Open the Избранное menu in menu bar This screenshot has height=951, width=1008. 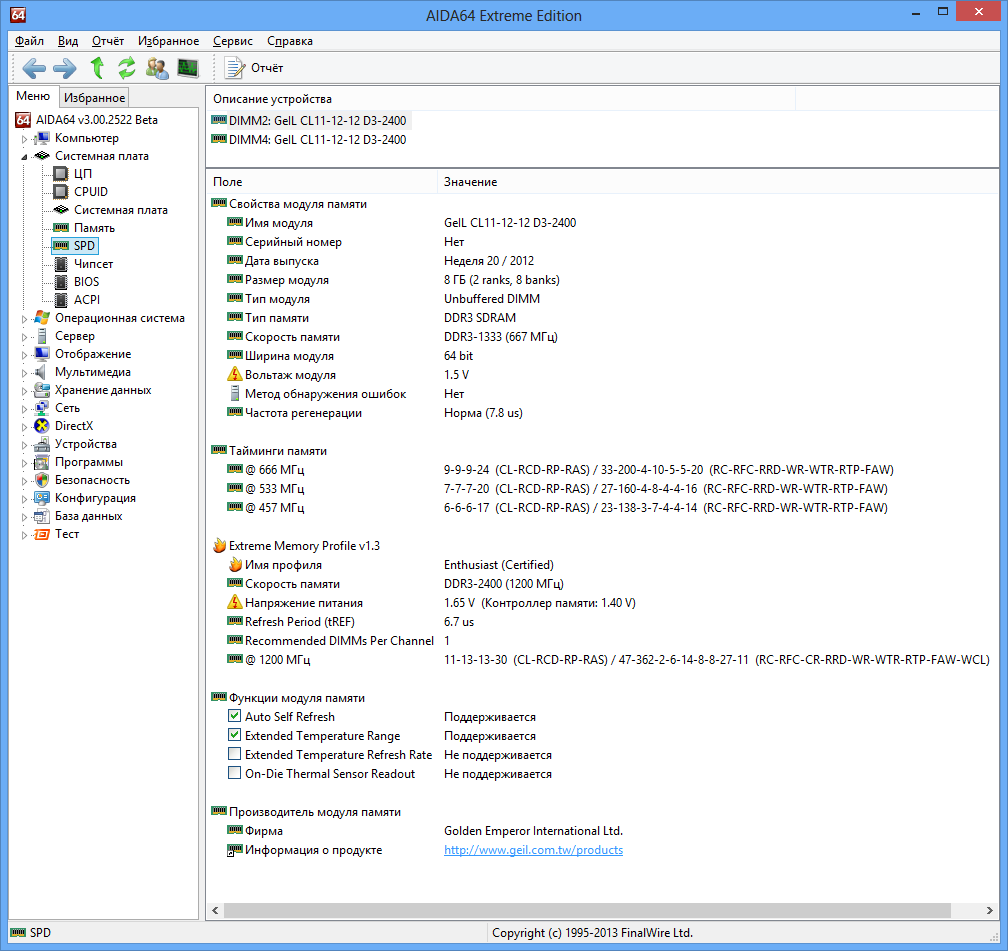click(x=168, y=41)
